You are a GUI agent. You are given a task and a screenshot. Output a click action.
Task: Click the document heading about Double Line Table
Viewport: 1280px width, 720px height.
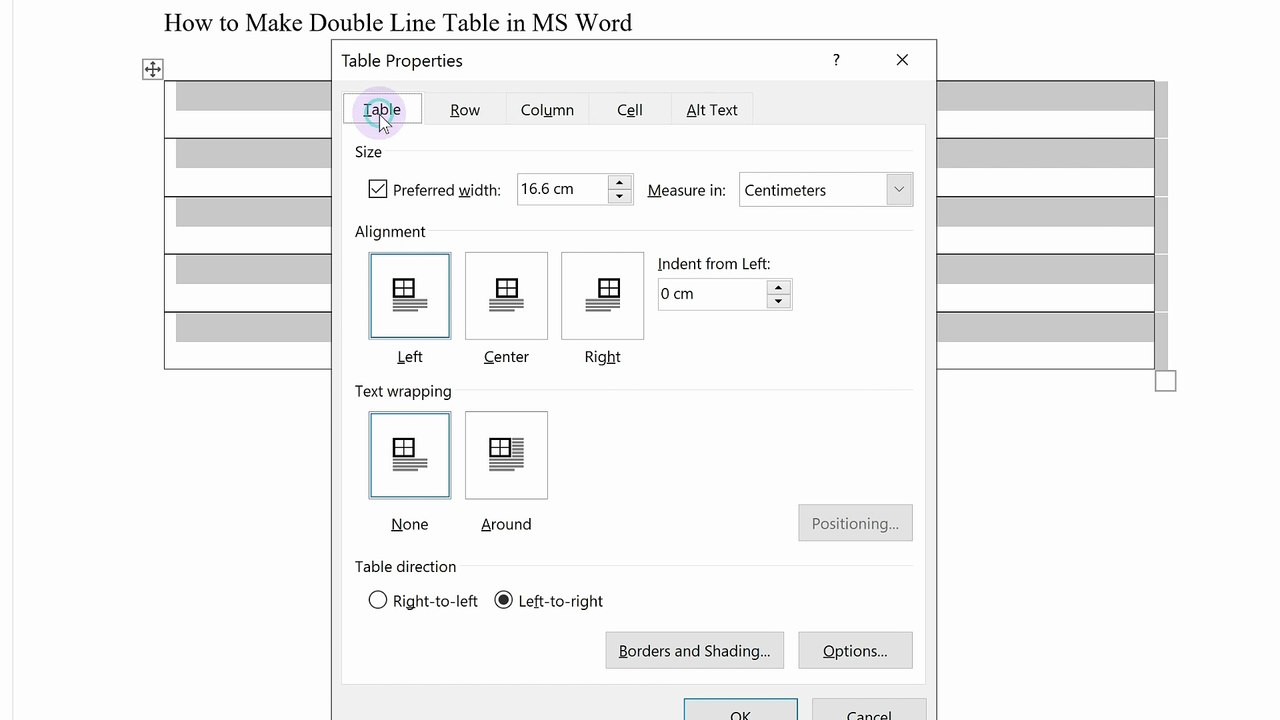(398, 22)
